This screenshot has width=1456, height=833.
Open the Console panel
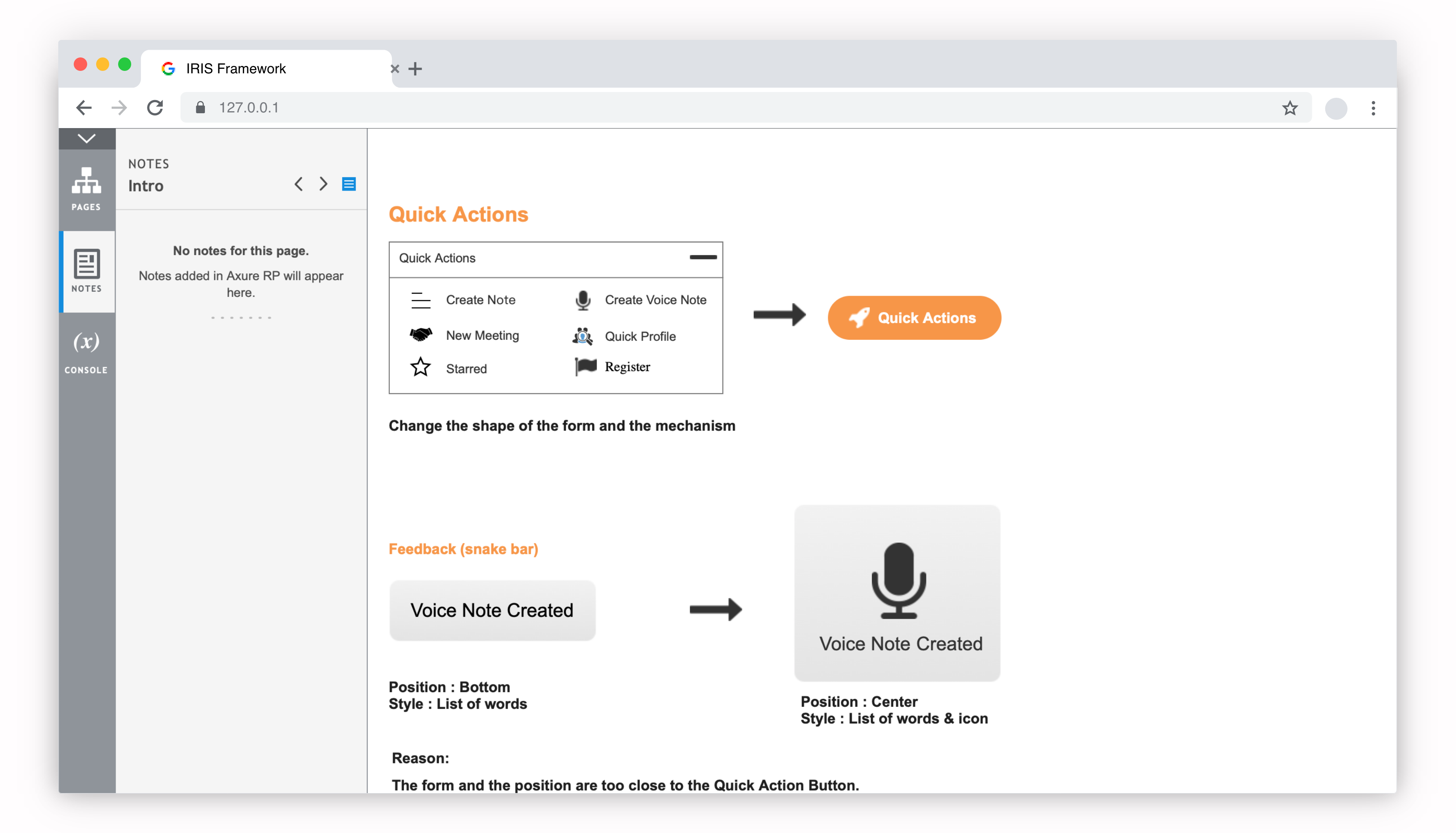tap(86, 352)
